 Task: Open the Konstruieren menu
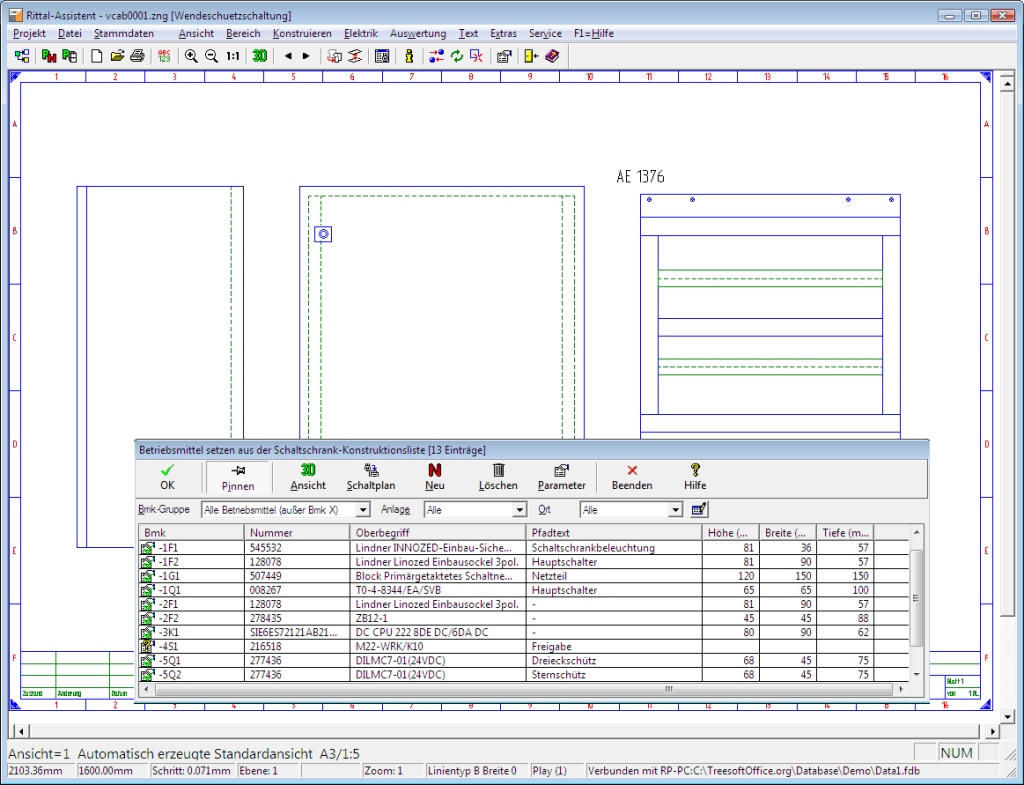pyautogui.click(x=302, y=33)
